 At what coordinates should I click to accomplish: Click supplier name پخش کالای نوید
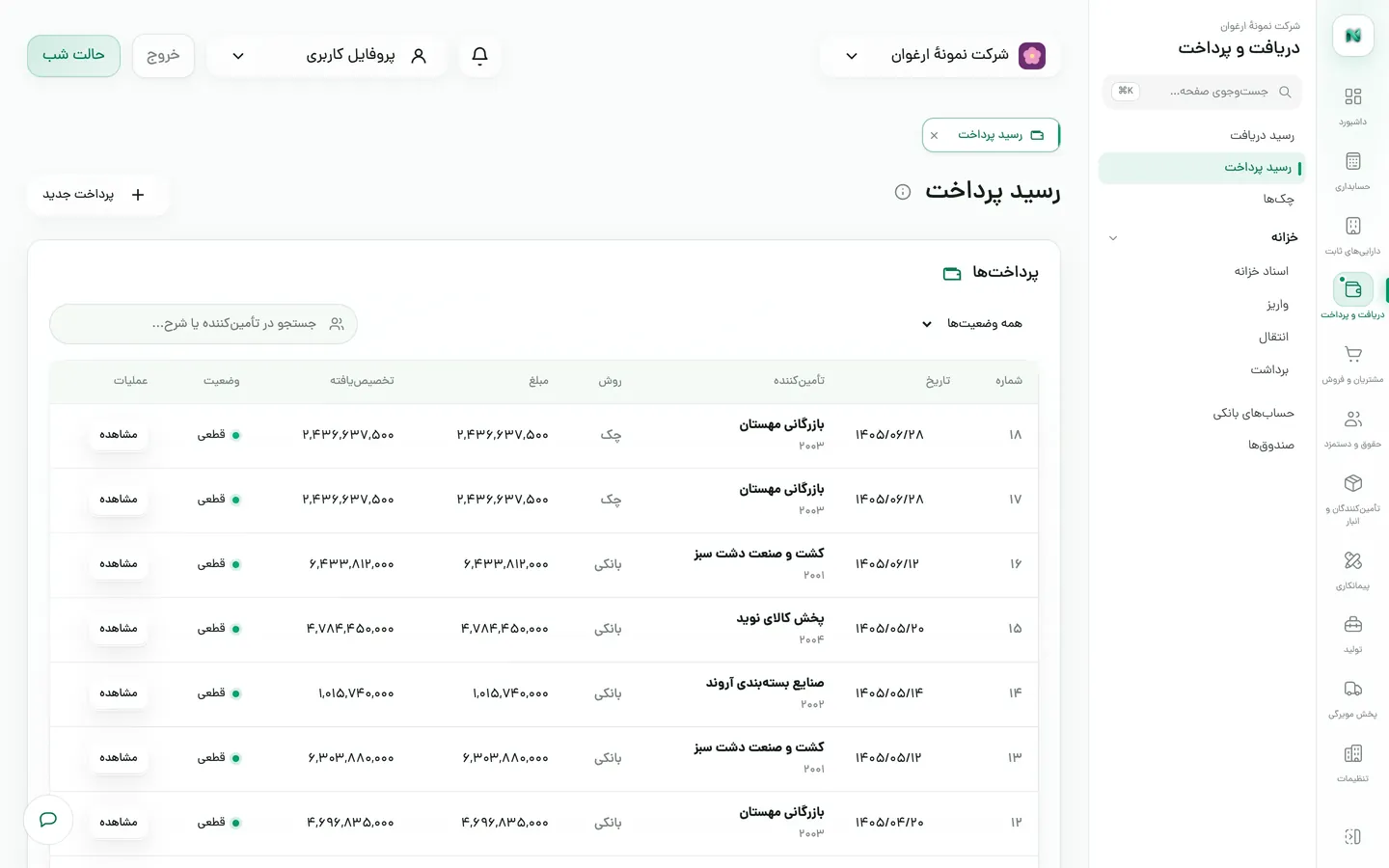tap(779, 618)
